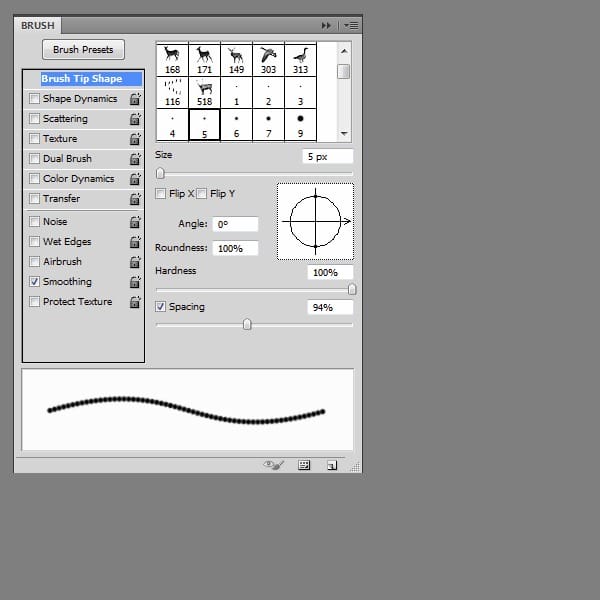Select the 116 footprints brush tip
This screenshot has width=600, height=600.
(172, 94)
